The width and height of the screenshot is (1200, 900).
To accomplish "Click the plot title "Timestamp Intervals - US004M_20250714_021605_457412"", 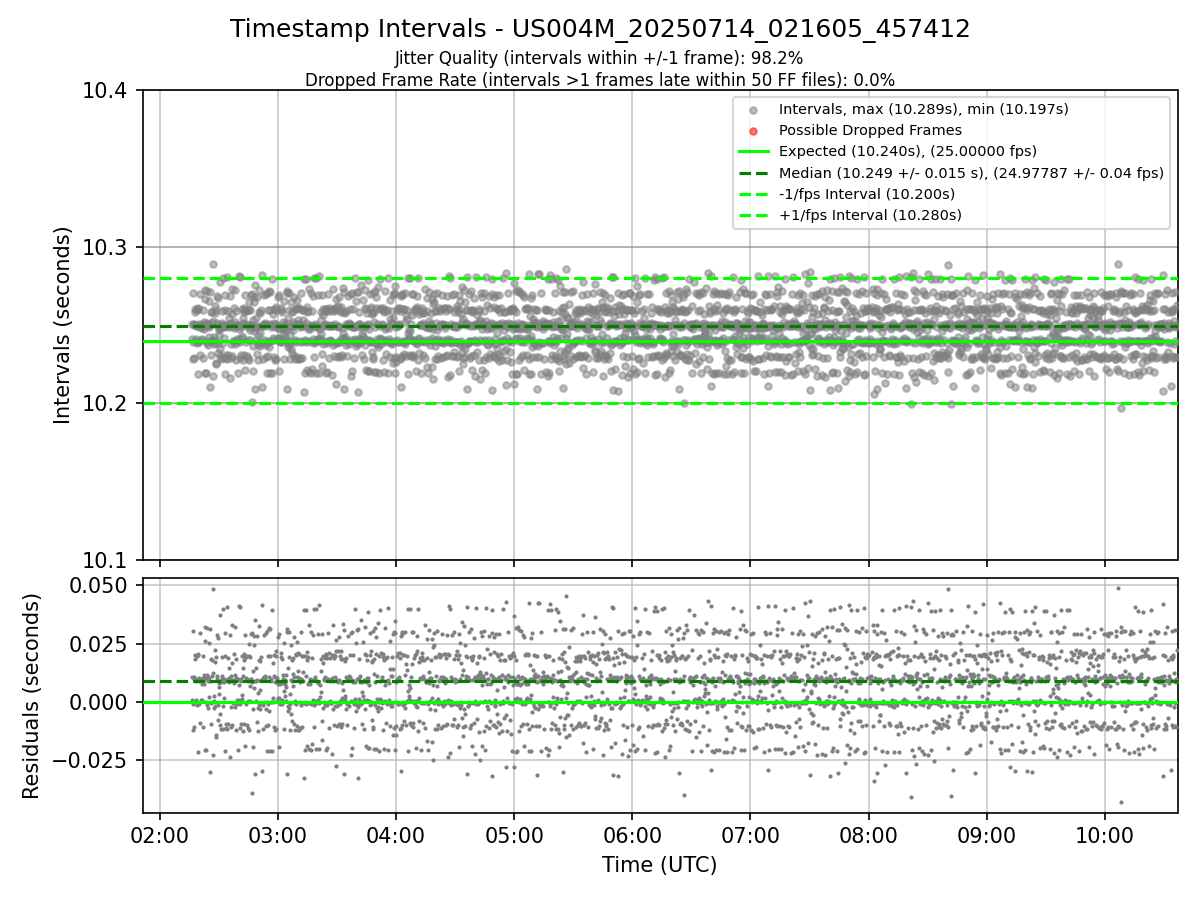I will point(600,29).
